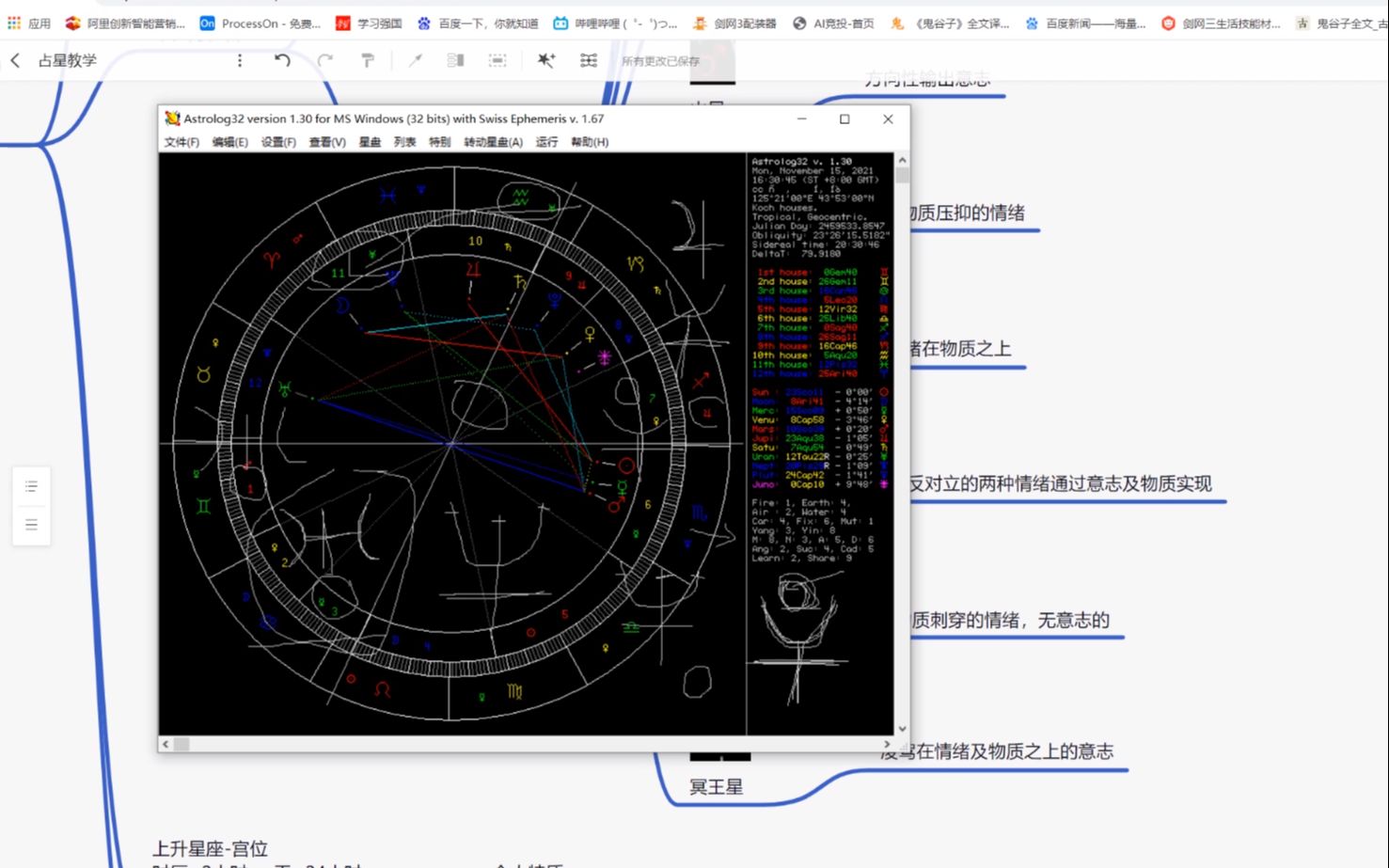
Task: Open the 设置(F) menu in Astrolog32
Action: pos(278,142)
